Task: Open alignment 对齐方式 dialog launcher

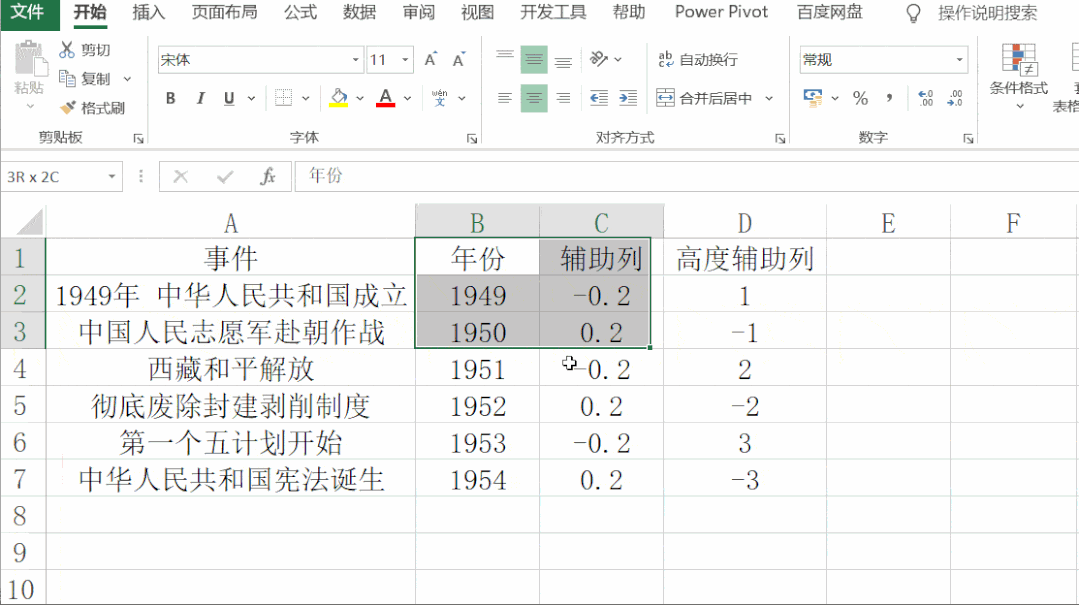Action: click(780, 139)
